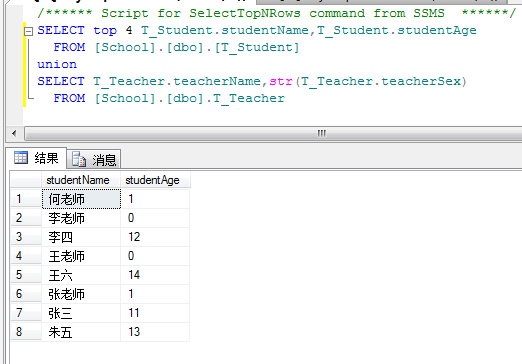Click the studentAge value 14
The height and width of the screenshot is (364, 522).
point(155,275)
